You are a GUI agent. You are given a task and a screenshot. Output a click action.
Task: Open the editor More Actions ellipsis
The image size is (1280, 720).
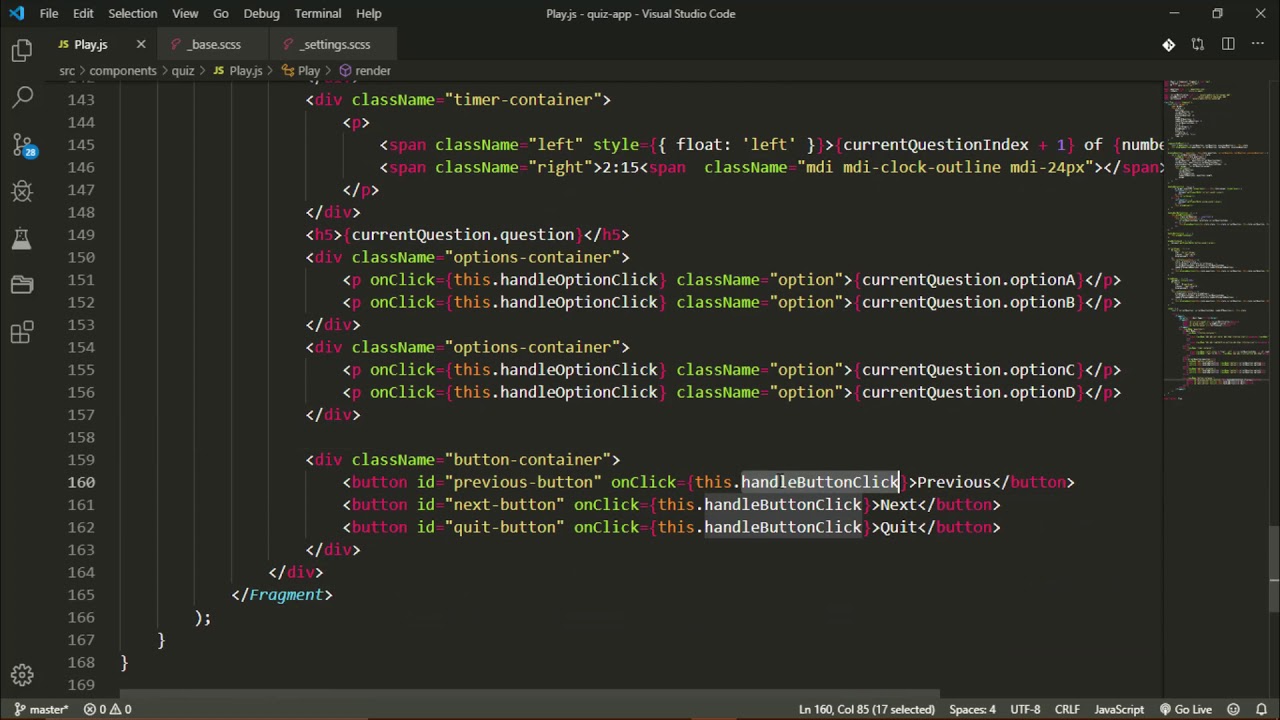1258,44
